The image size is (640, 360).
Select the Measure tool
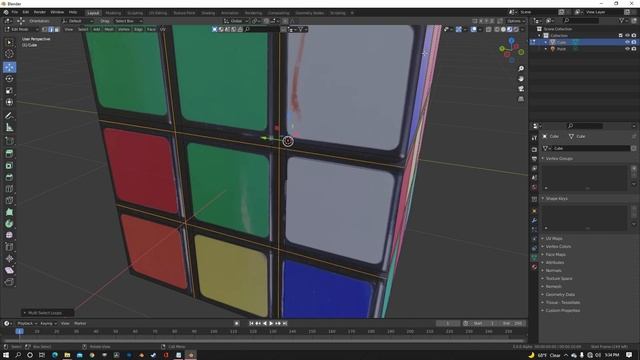coord(9,128)
